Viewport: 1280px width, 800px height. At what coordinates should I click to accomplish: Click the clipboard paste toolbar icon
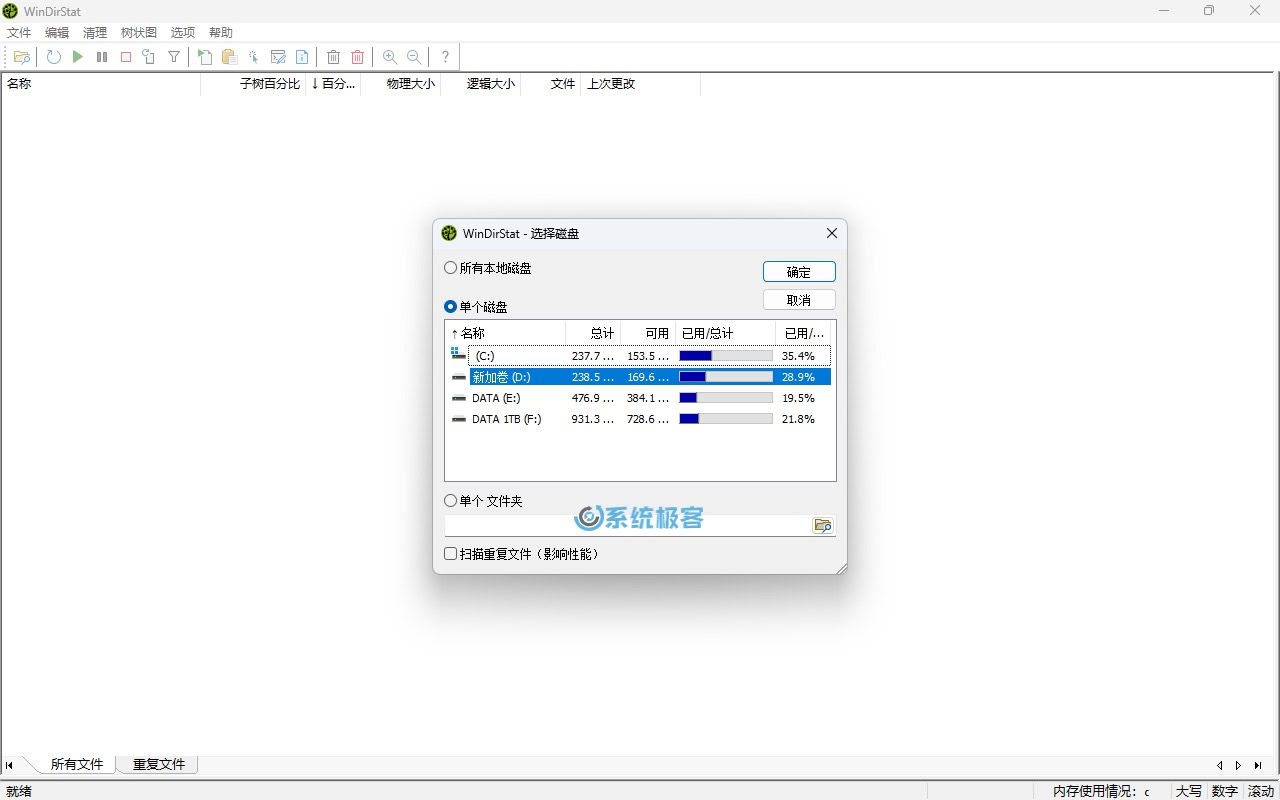(229, 57)
